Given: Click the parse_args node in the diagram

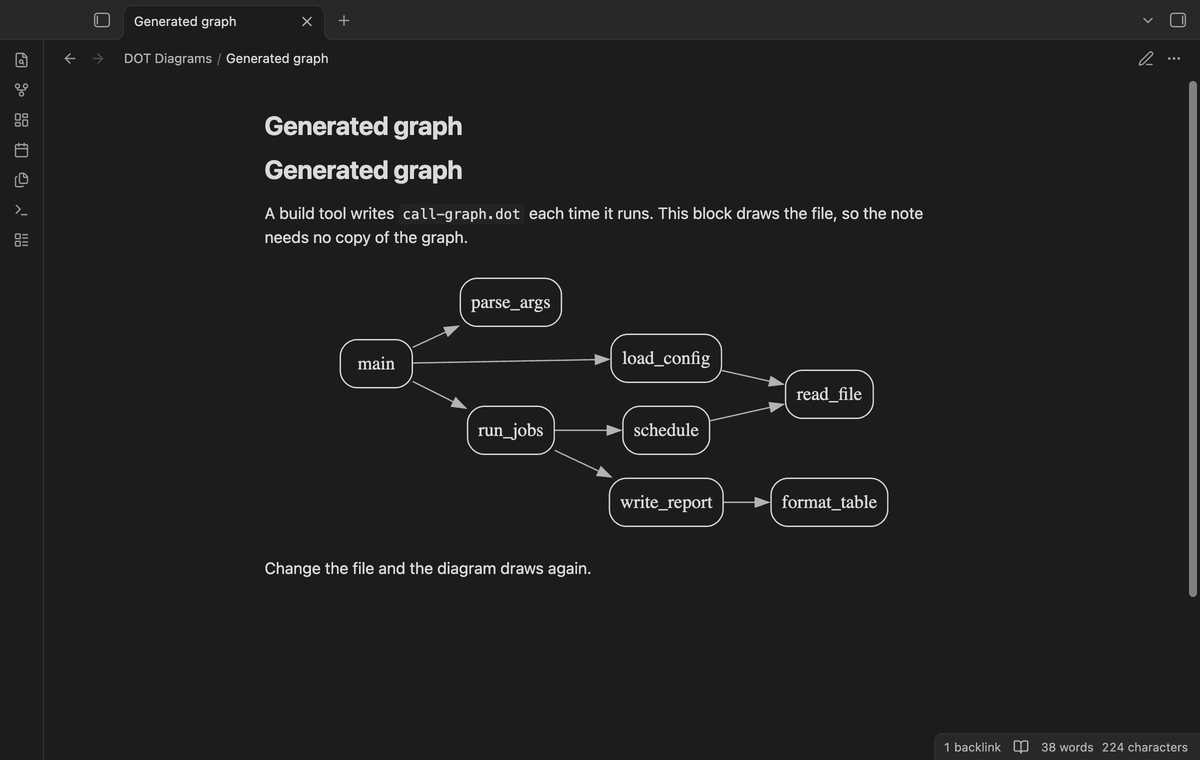Looking at the screenshot, I should (511, 302).
